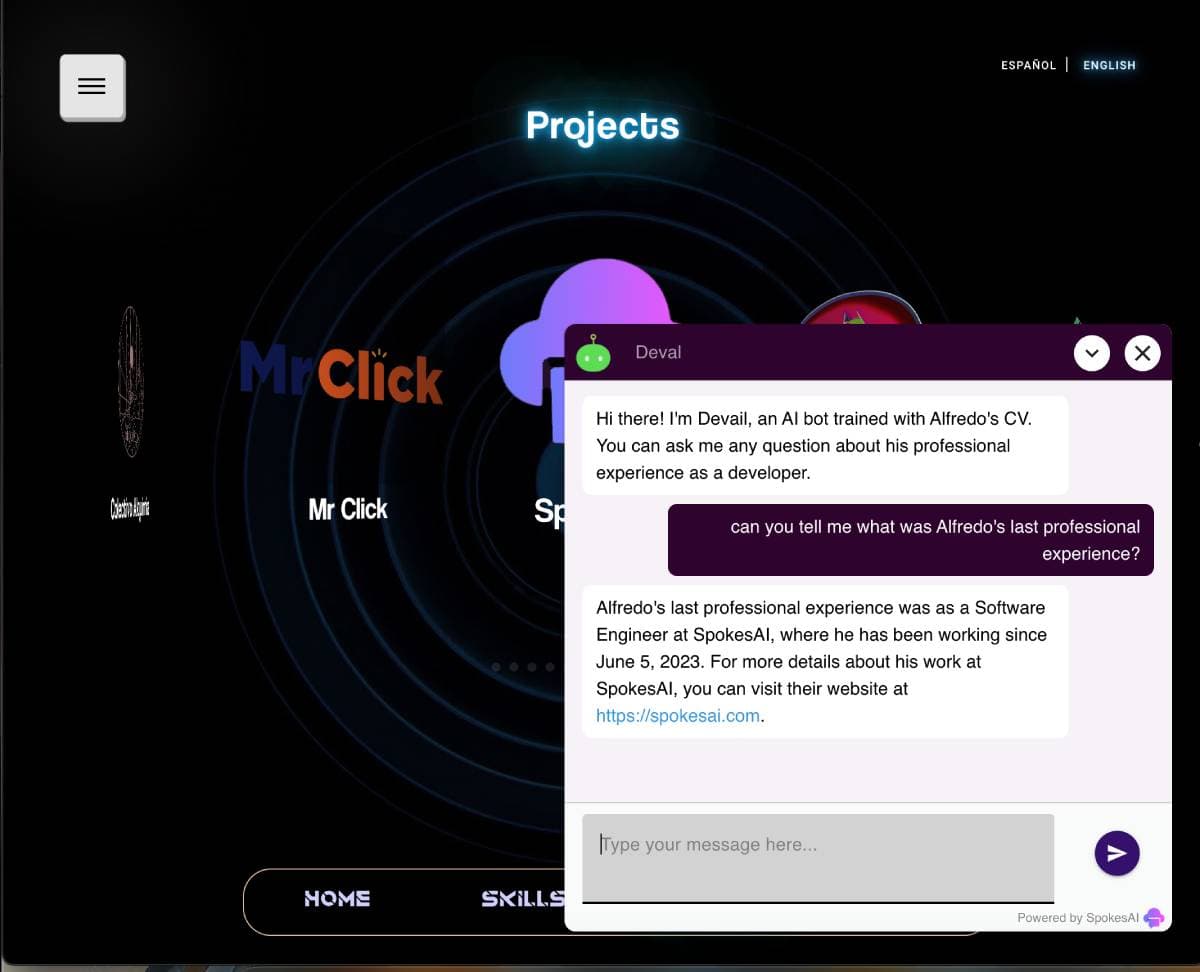Open the Colectivo Alquimia project image
Screen dimensions: 1200x972
click(x=131, y=382)
